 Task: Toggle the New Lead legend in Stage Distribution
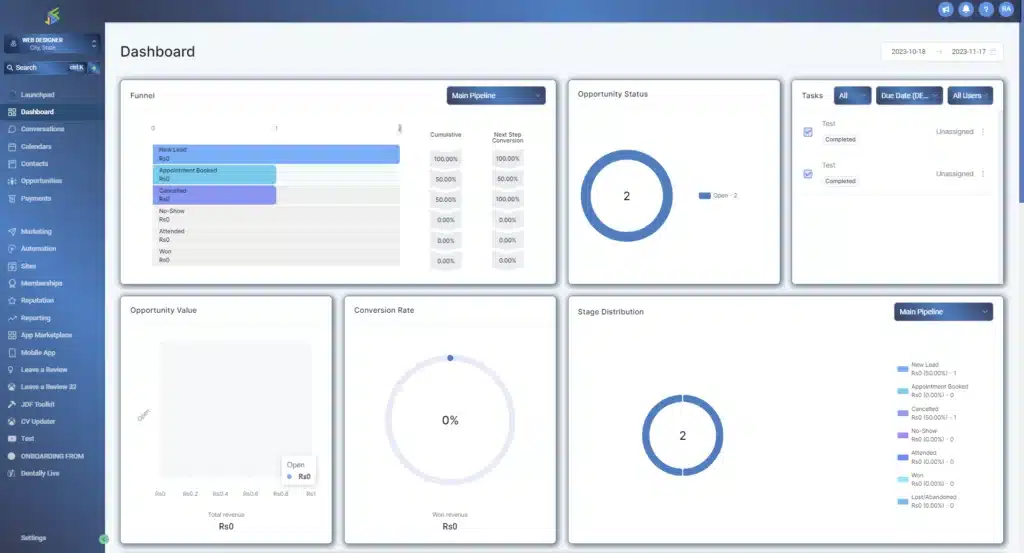click(902, 369)
